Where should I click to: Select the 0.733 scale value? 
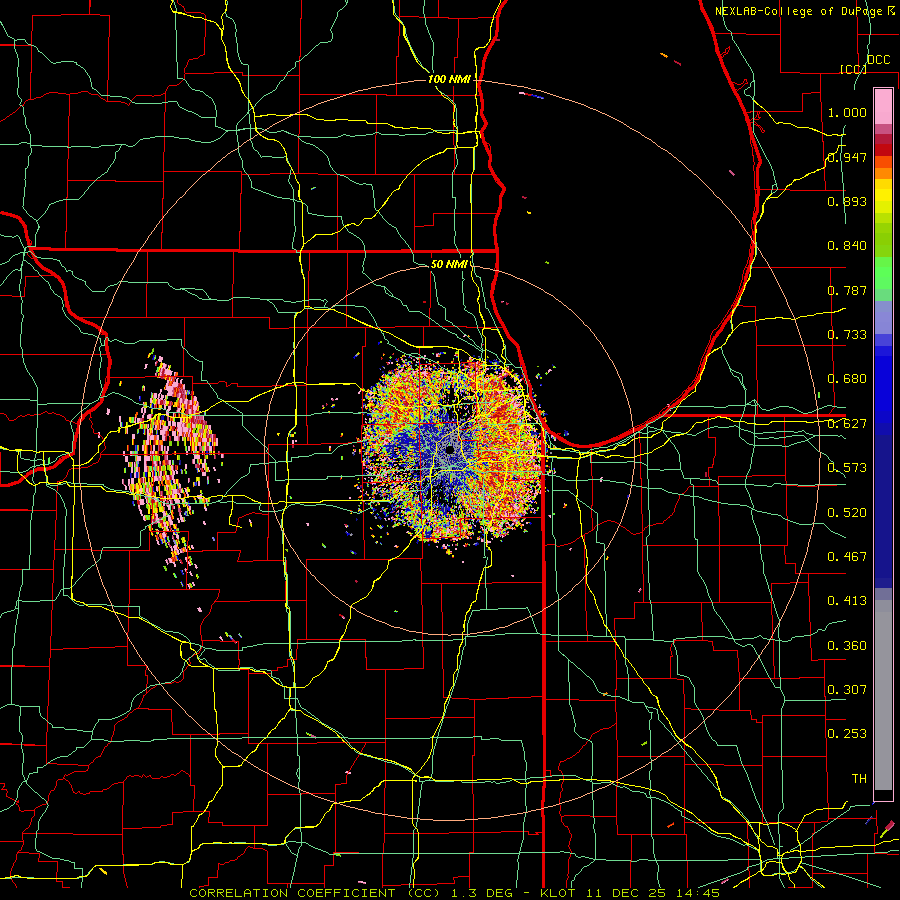tap(847, 335)
